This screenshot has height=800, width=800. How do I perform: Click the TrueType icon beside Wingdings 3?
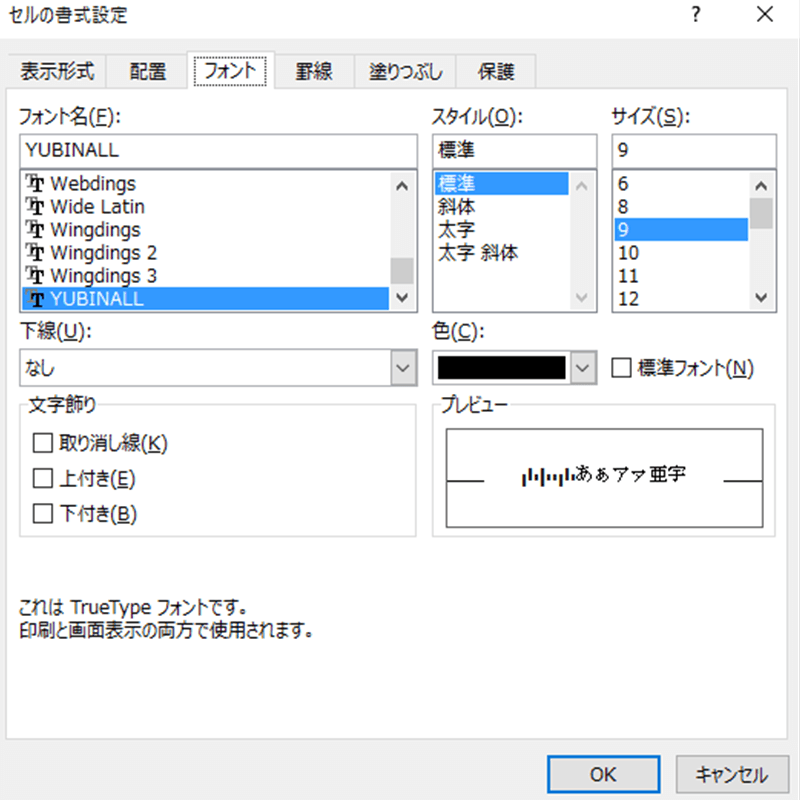pos(34,275)
